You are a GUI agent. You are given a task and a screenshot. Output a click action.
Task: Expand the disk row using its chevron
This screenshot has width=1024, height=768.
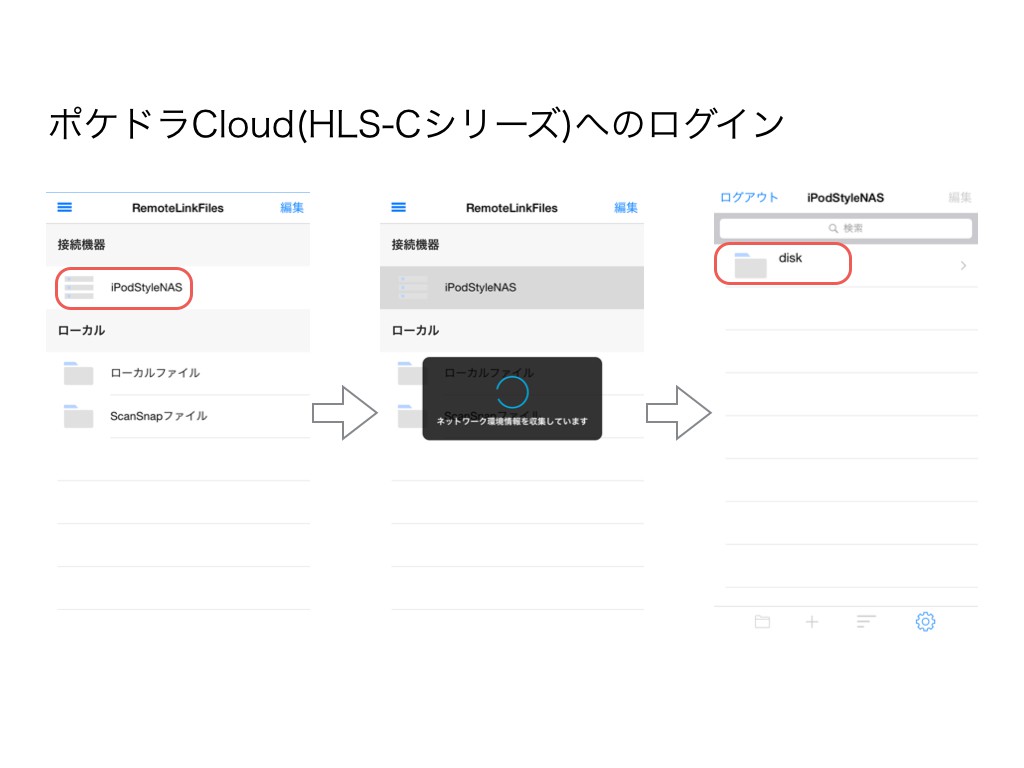coord(963,266)
